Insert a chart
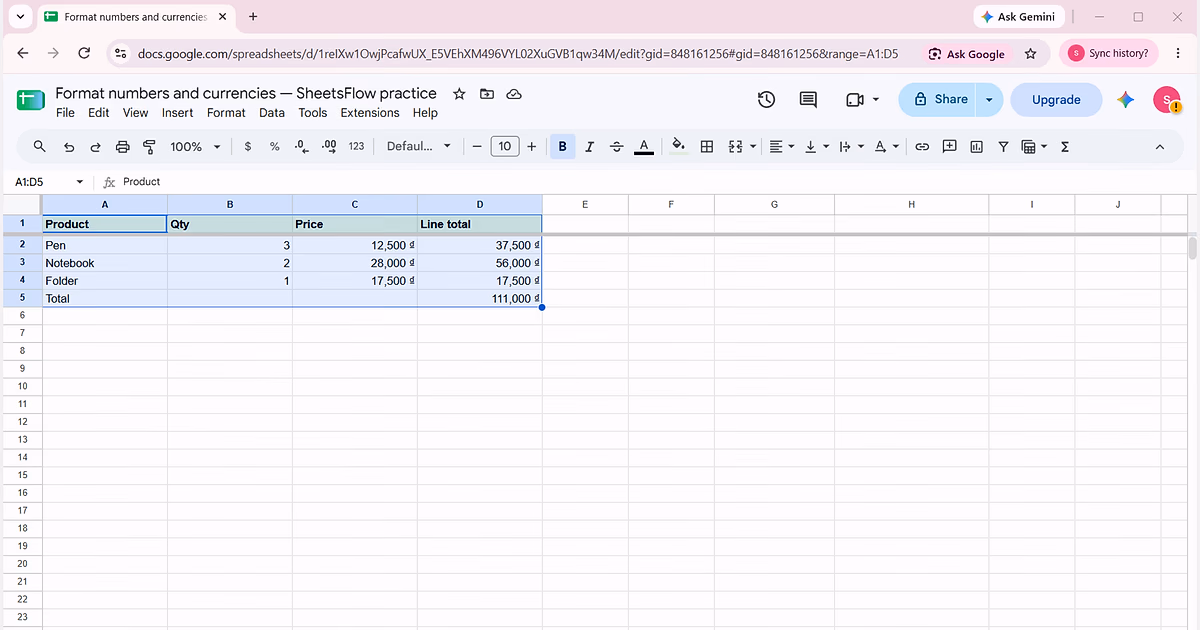 (x=976, y=146)
